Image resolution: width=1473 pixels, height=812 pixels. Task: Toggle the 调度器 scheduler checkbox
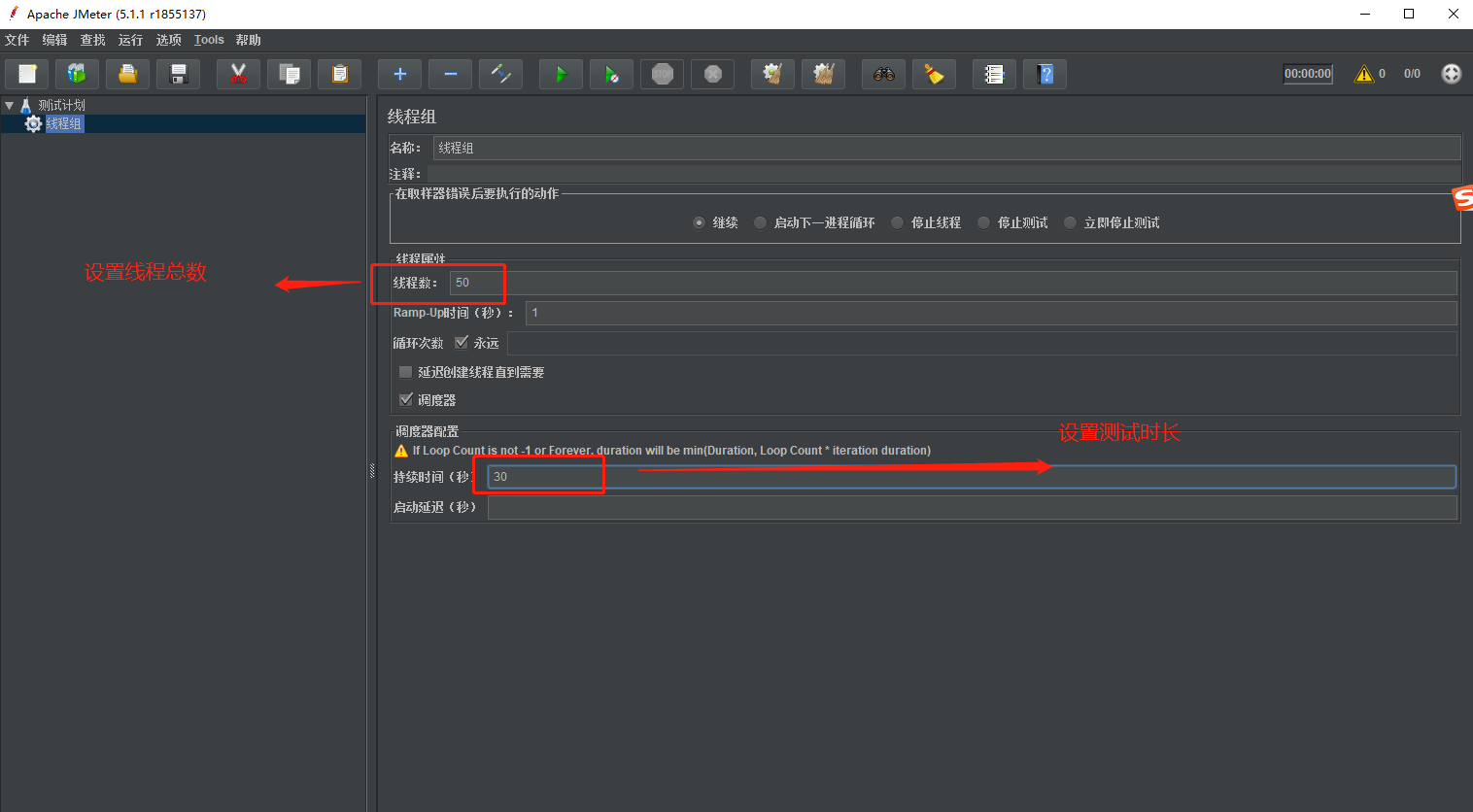click(406, 399)
